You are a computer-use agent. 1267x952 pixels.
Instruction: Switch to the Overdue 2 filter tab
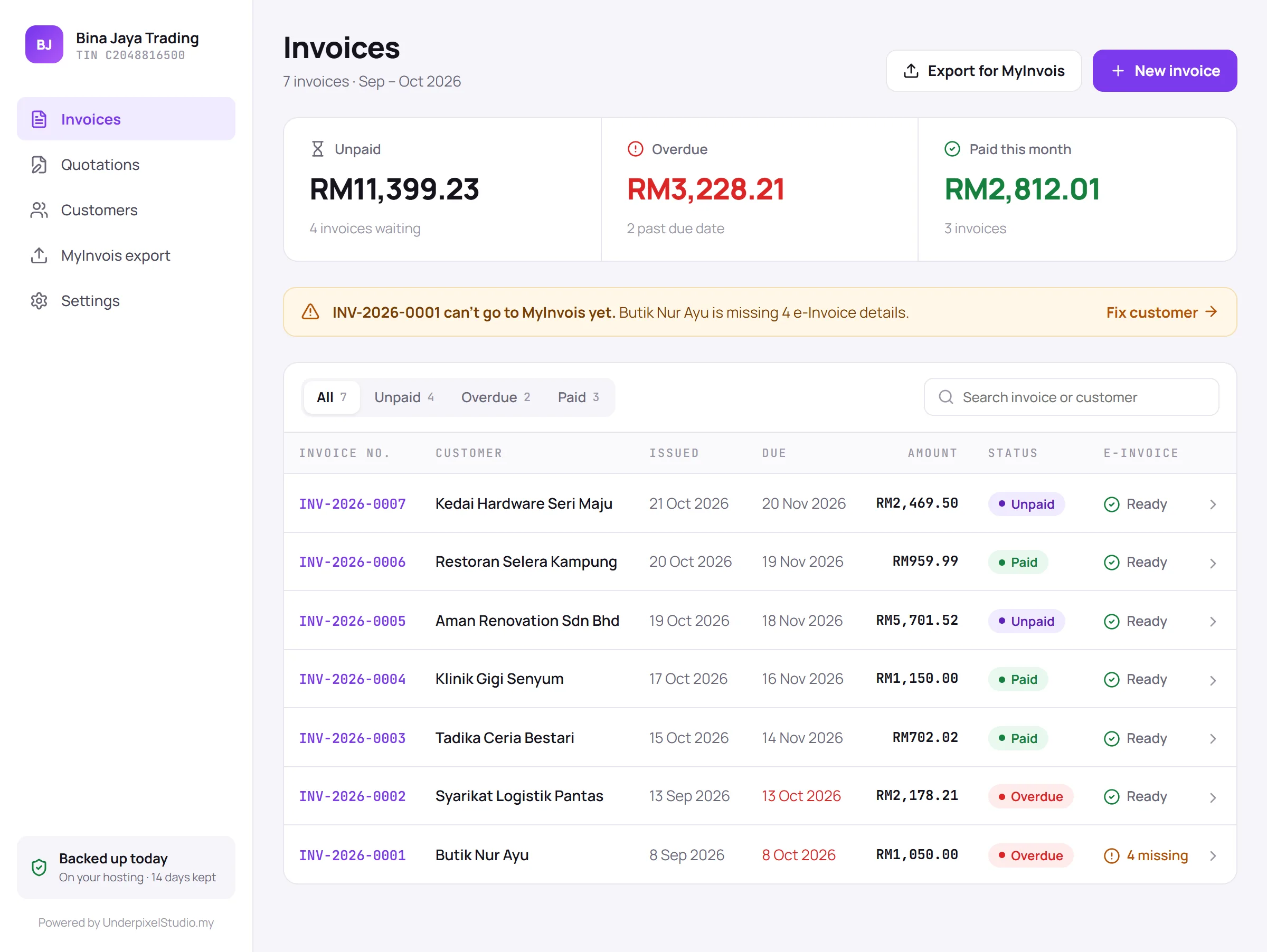[x=496, y=397]
